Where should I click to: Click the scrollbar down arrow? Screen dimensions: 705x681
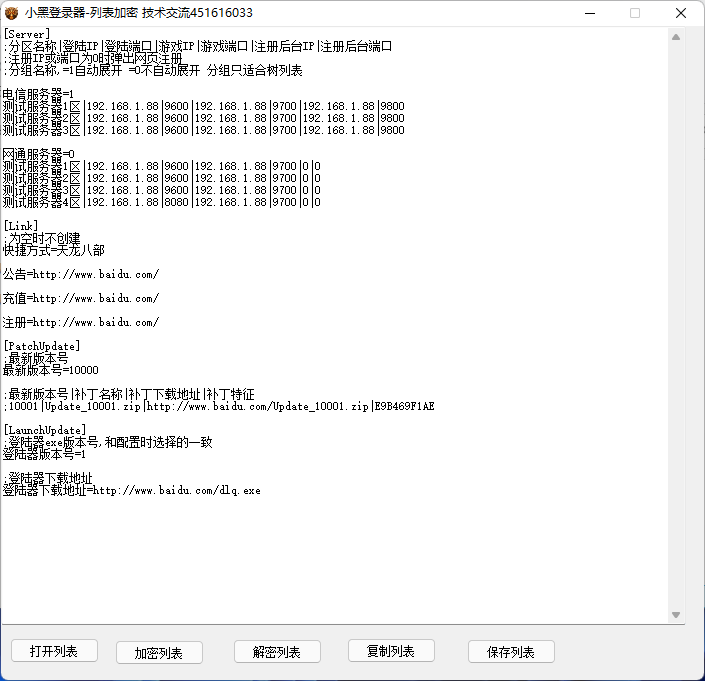tap(676, 614)
